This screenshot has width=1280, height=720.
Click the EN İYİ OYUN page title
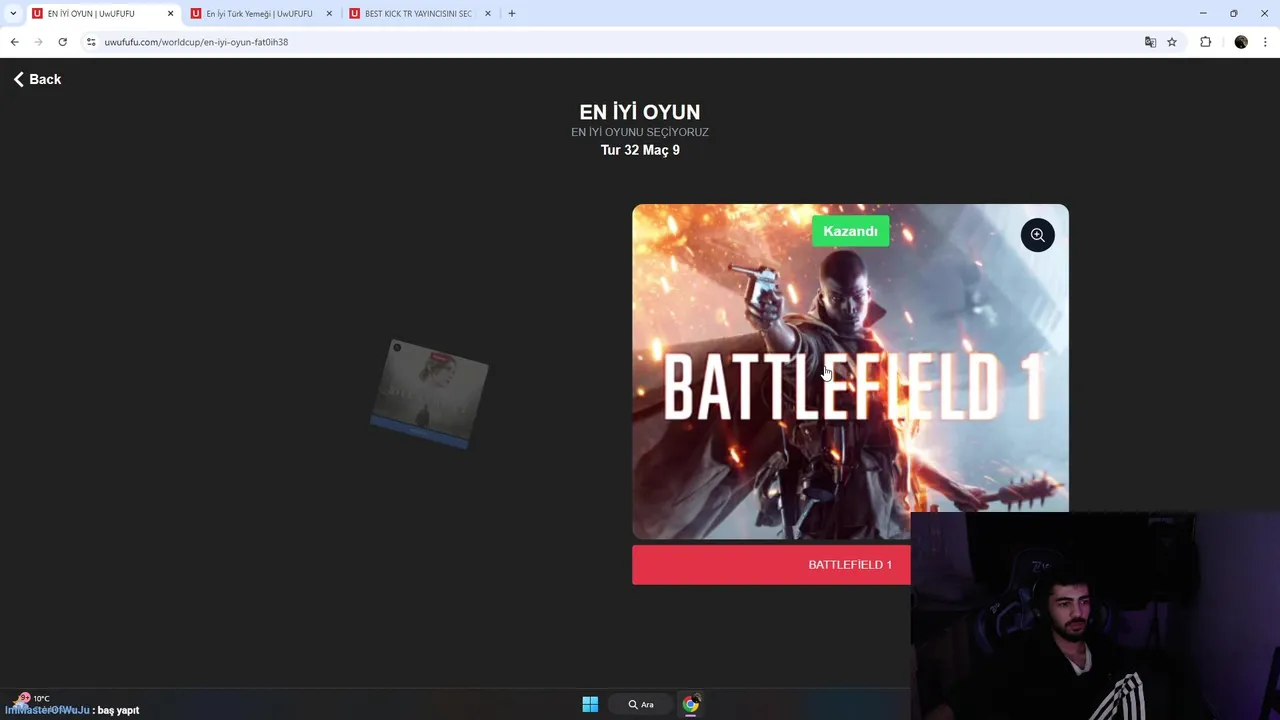click(x=640, y=112)
